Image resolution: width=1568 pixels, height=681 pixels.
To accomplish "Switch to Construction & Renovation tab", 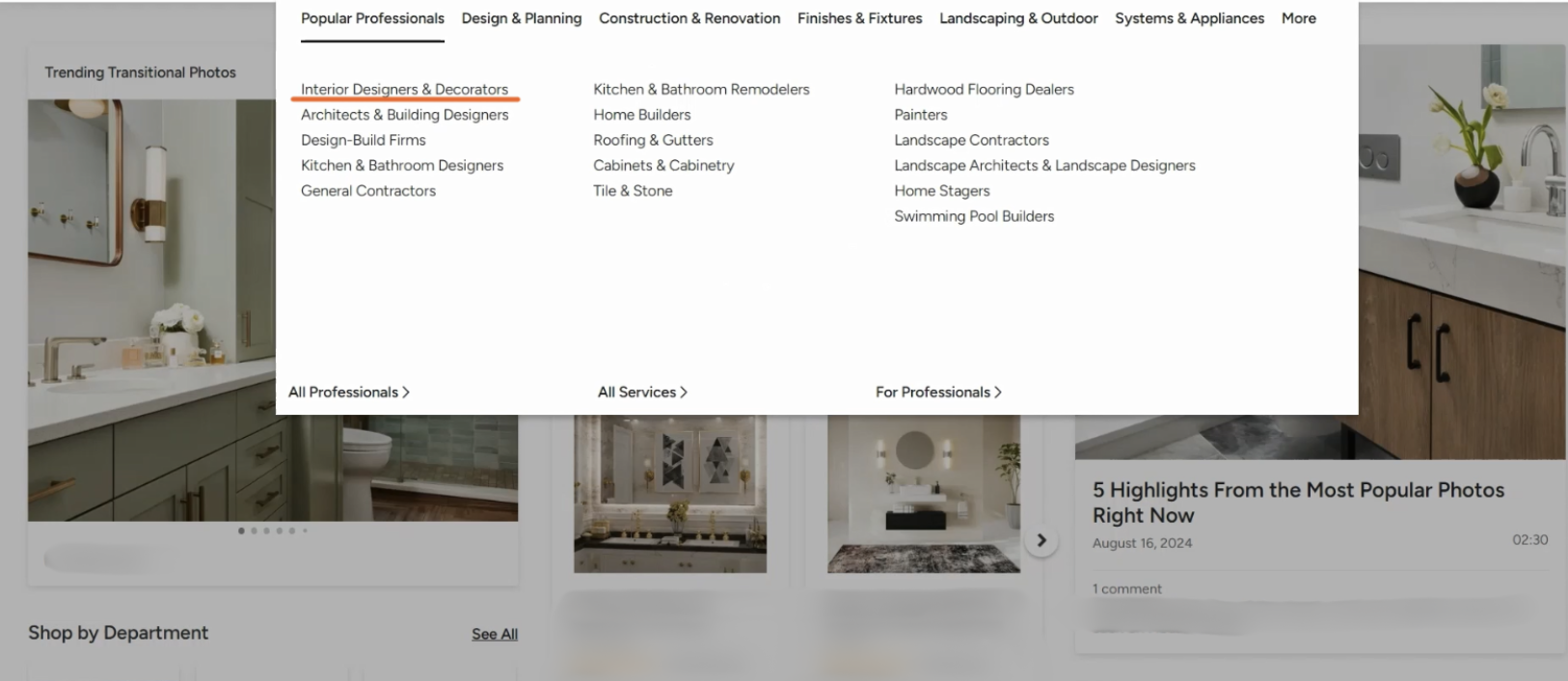I will [689, 18].
